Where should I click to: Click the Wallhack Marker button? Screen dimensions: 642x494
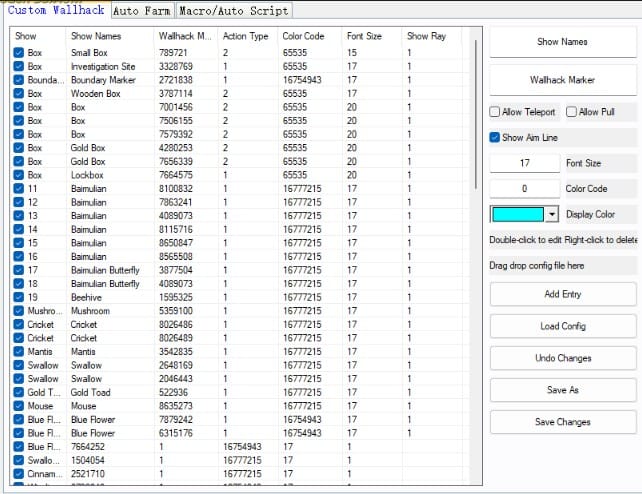tap(562, 80)
